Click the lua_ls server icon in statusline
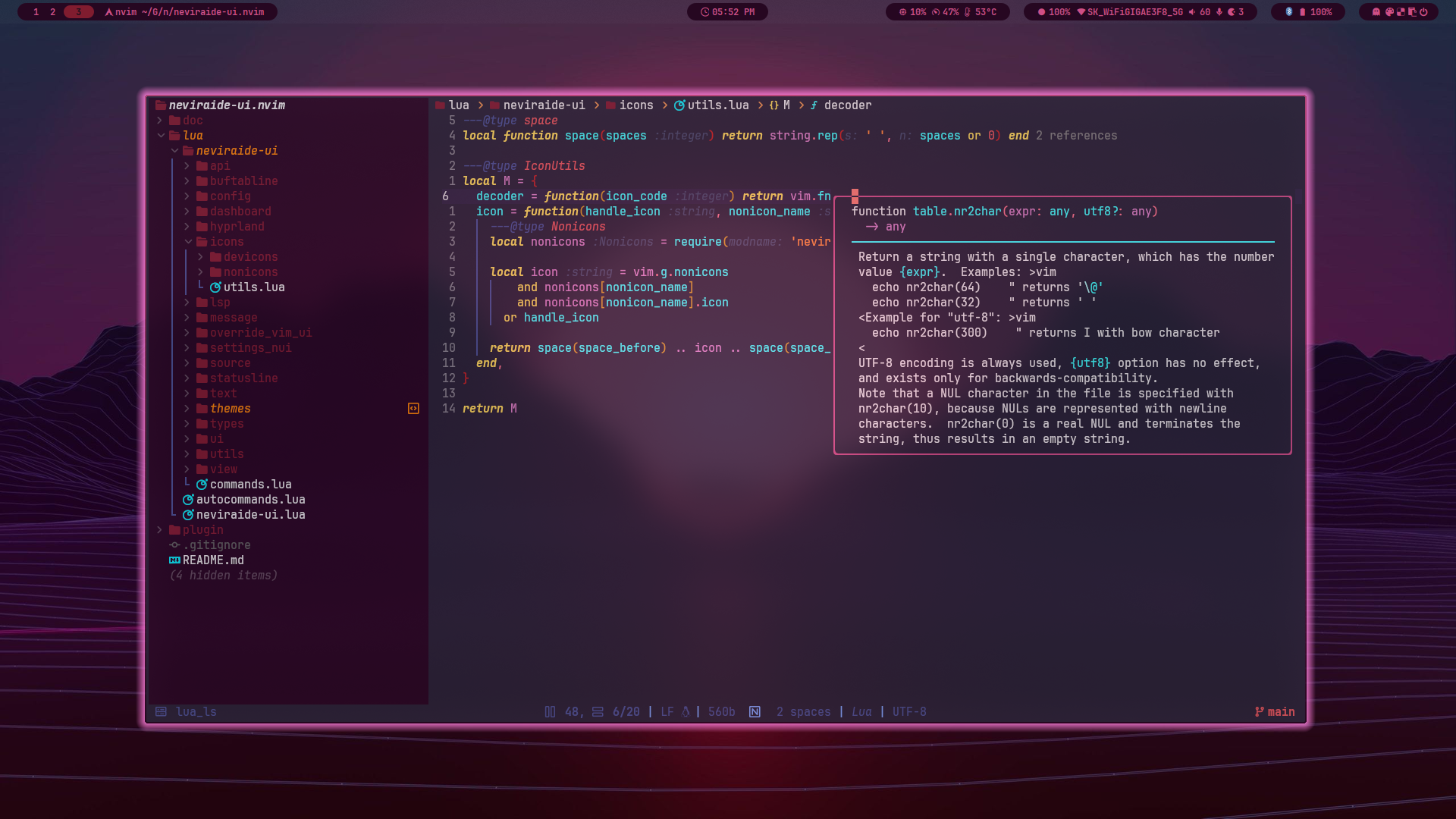 pyautogui.click(x=161, y=712)
